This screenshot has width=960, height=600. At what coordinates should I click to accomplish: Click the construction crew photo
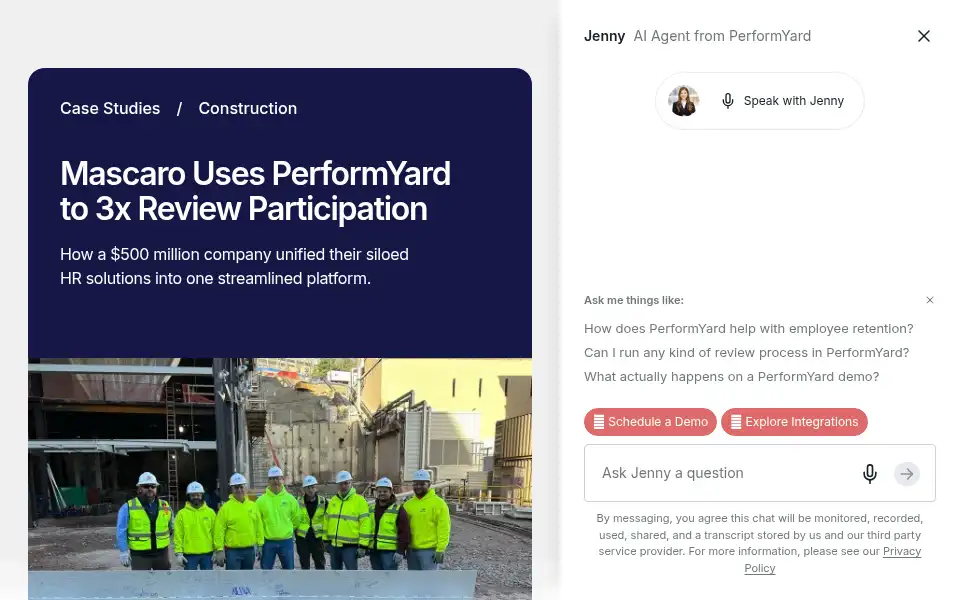[x=280, y=479]
